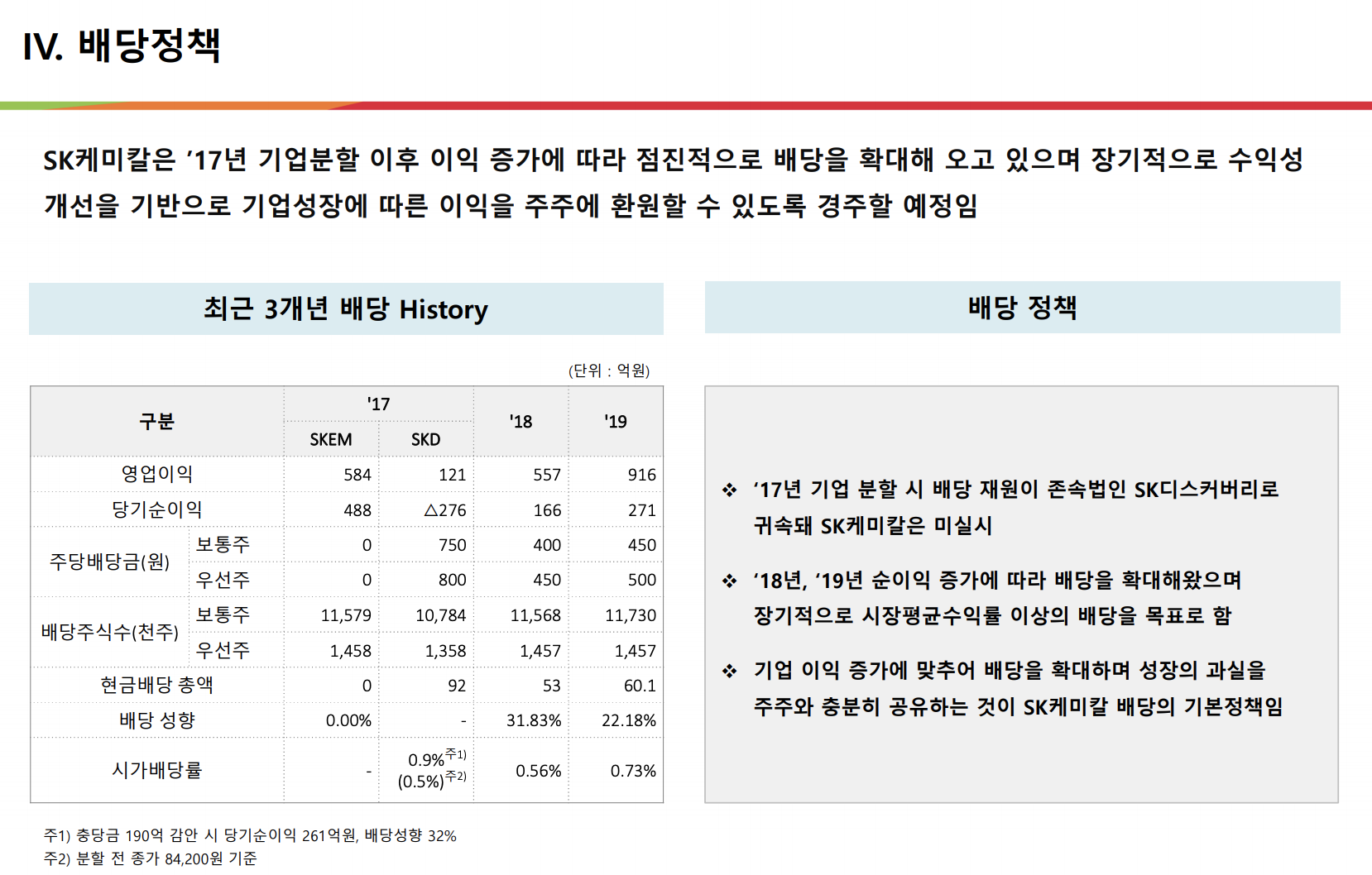This screenshot has height=875, width=1372.
Task: Click the "'17" column header
Action: [378, 404]
